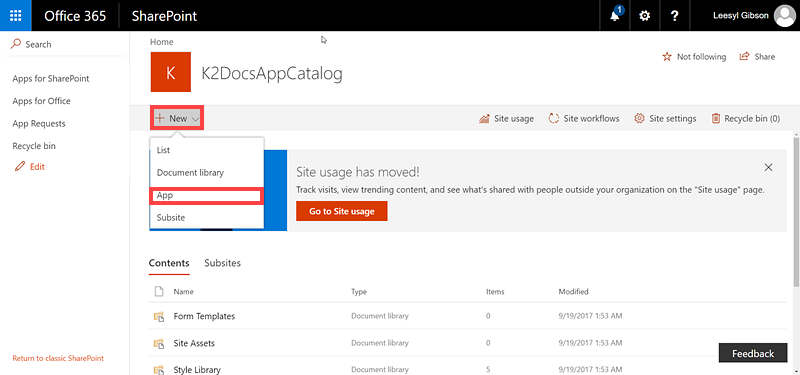This screenshot has height=375, width=800.
Task: Click the Site usage chart icon
Action: (x=484, y=118)
